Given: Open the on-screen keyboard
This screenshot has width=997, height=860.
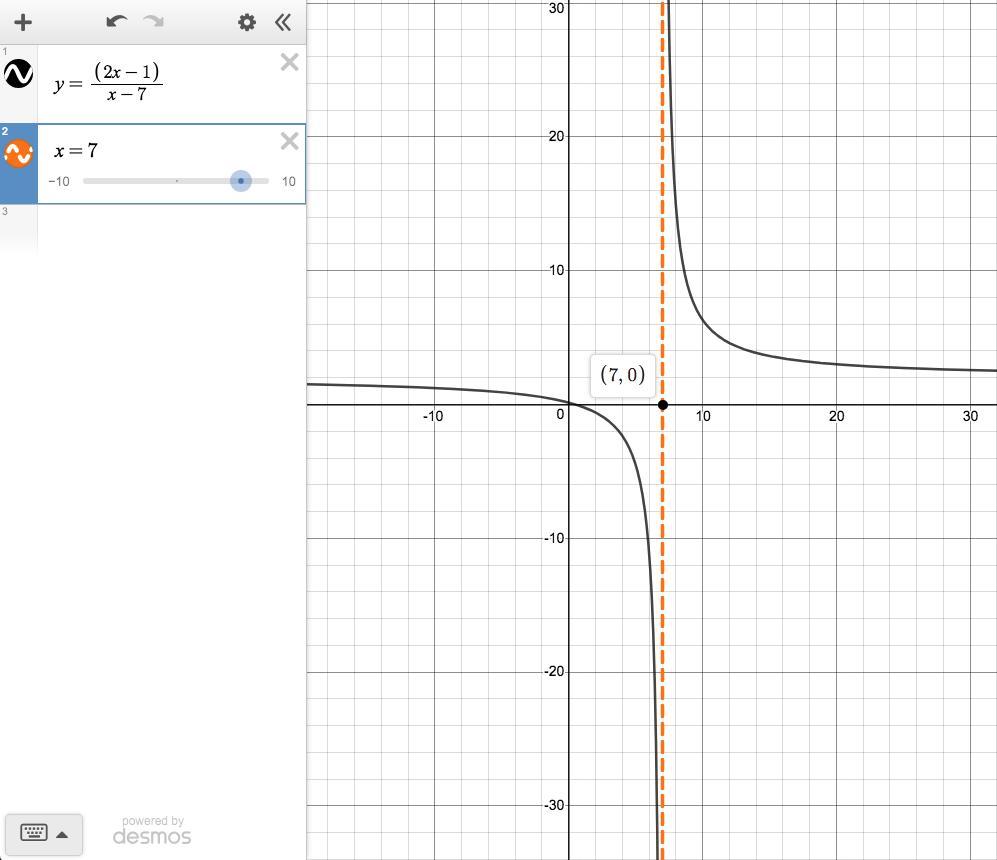Looking at the screenshot, I should pyautogui.click(x=44, y=833).
